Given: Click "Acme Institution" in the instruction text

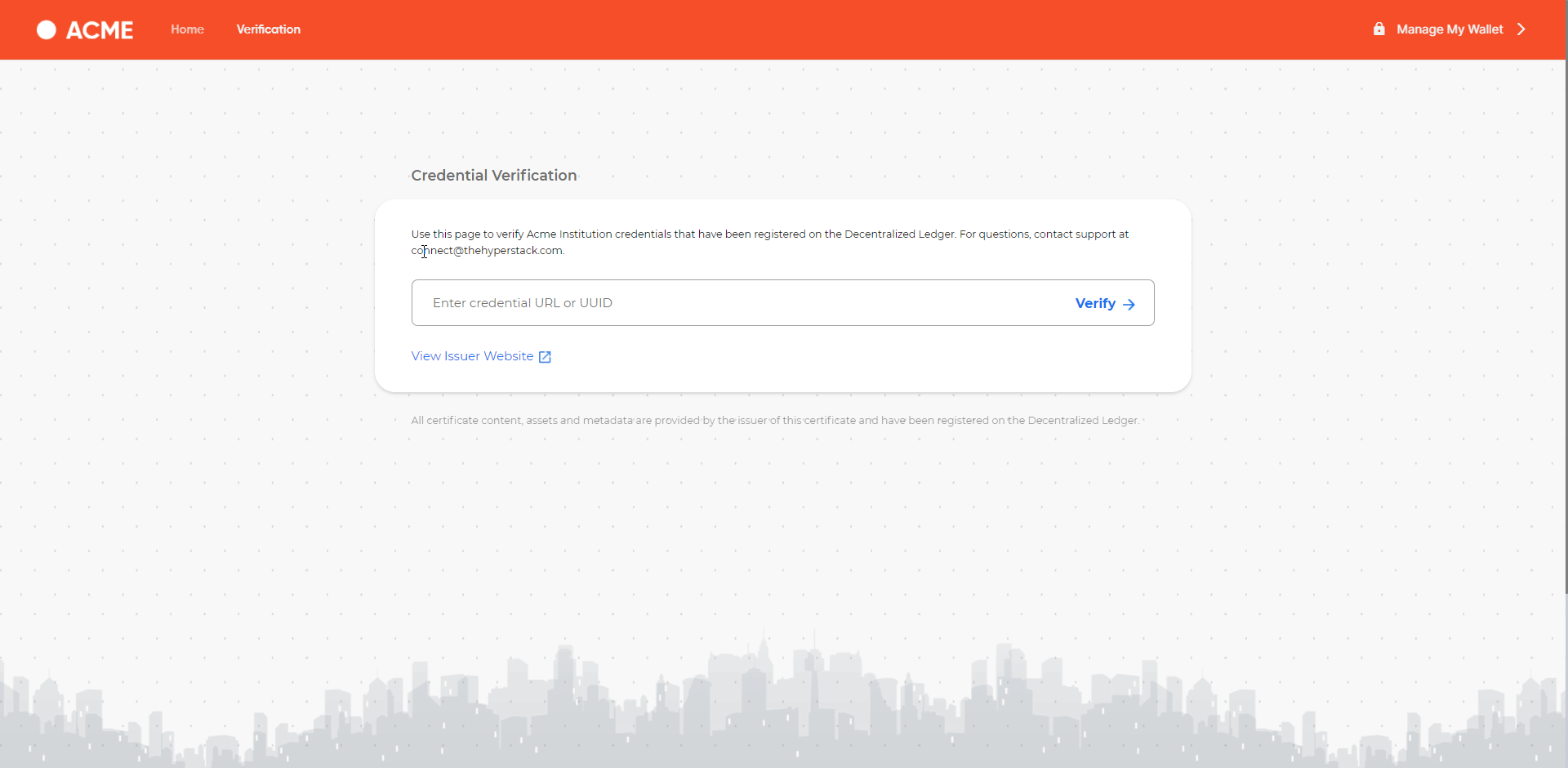Looking at the screenshot, I should pos(568,234).
